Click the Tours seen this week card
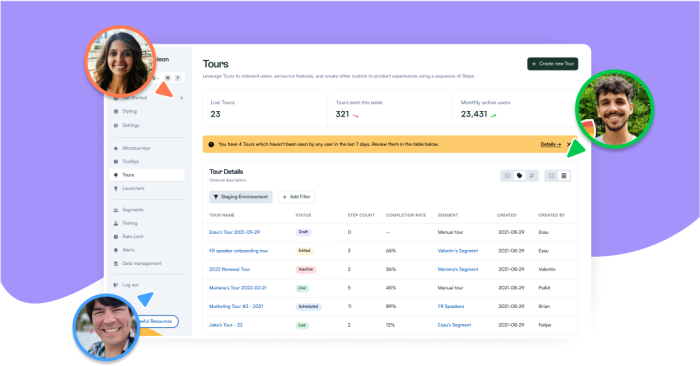 tap(390, 109)
